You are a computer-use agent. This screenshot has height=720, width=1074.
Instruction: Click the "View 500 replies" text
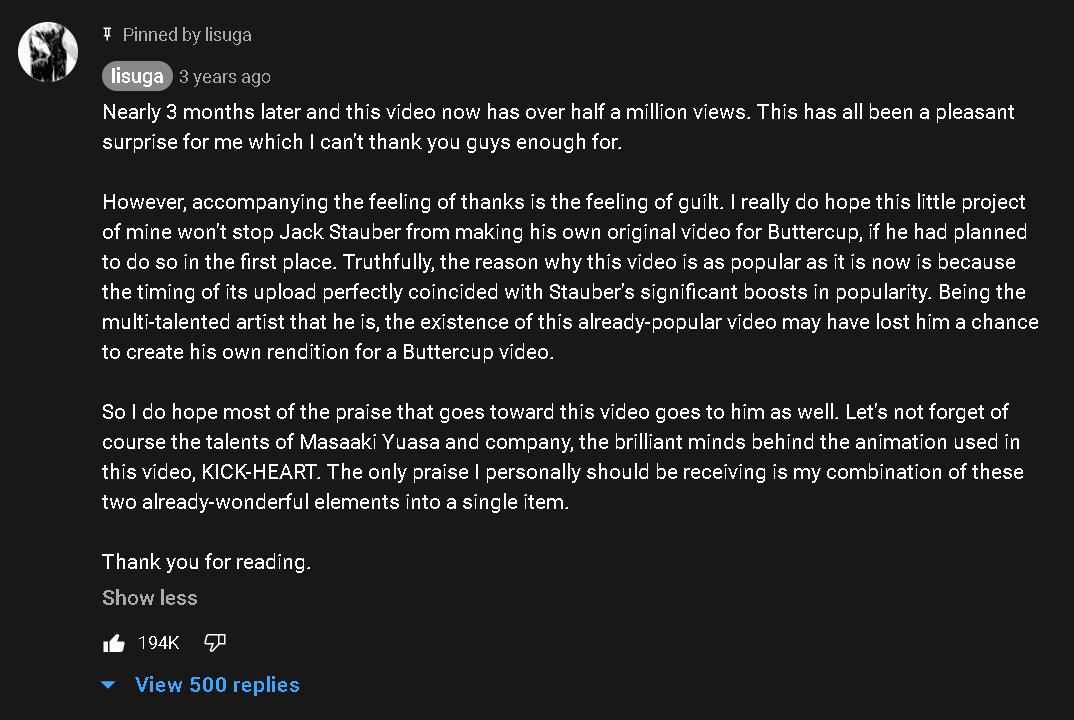click(x=217, y=685)
